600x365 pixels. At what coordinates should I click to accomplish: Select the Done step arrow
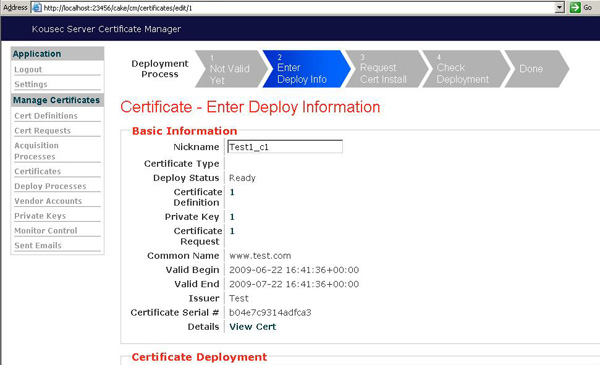click(x=536, y=69)
